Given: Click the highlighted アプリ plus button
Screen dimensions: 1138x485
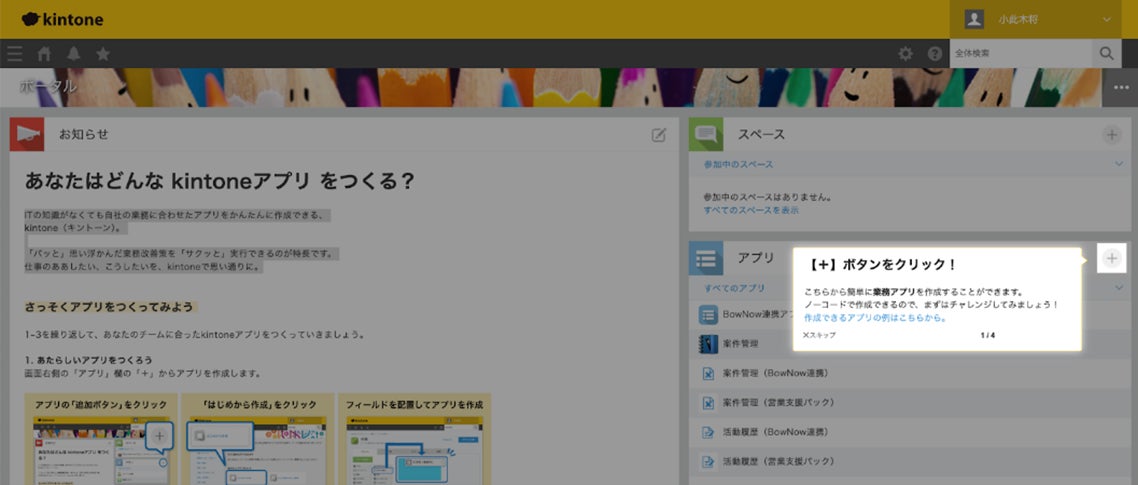Looking at the screenshot, I should tap(1112, 258).
